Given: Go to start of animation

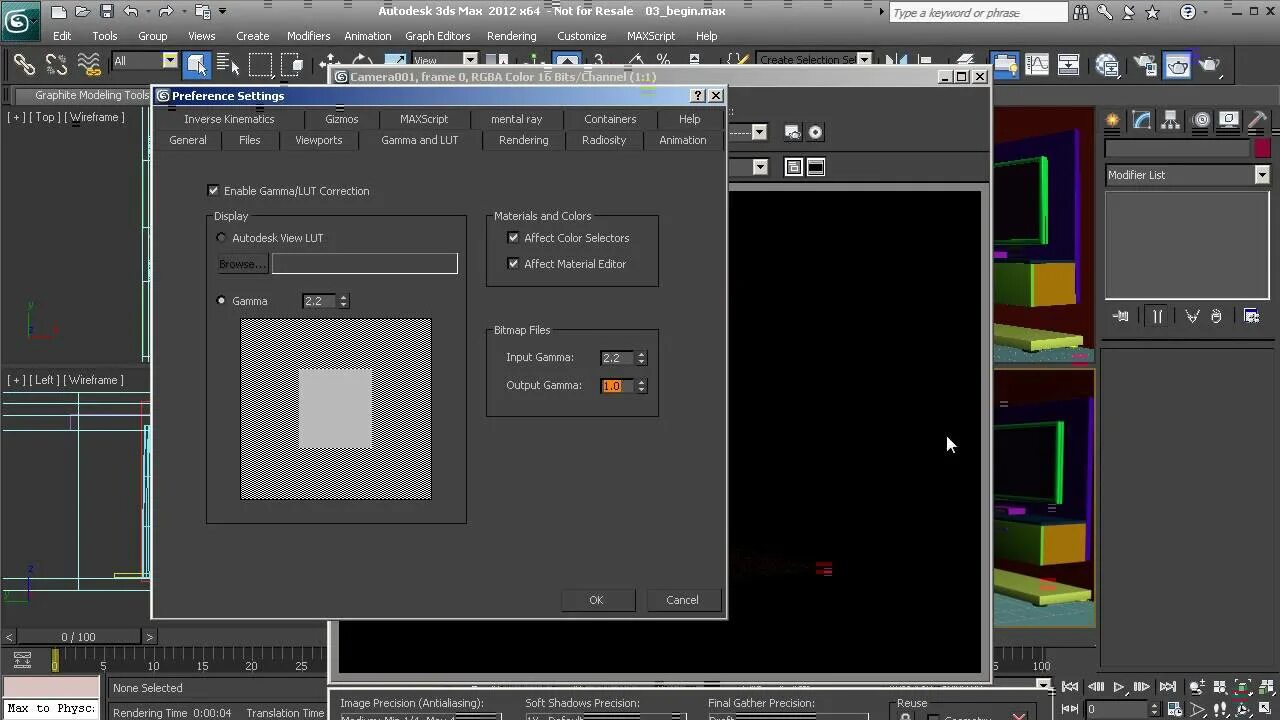Looking at the screenshot, I should coord(1070,687).
